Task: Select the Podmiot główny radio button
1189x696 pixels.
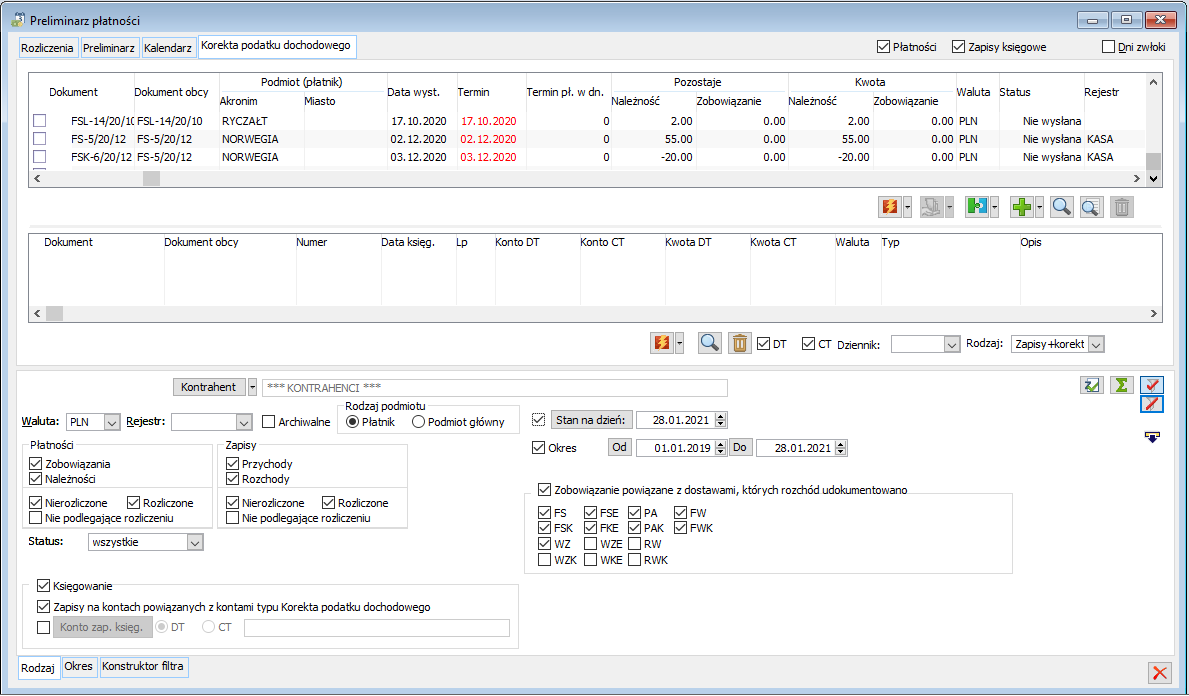Action: pyautogui.click(x=418, y=422)
